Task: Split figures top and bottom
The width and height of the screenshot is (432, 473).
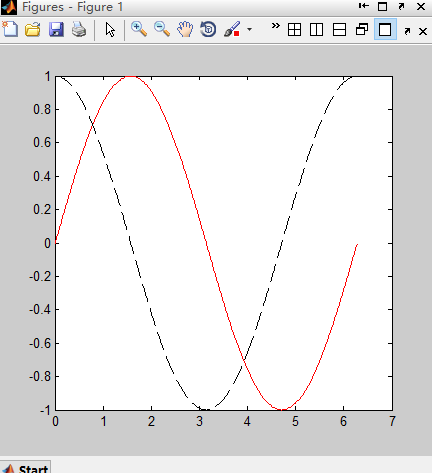Action: click(339, 30)
